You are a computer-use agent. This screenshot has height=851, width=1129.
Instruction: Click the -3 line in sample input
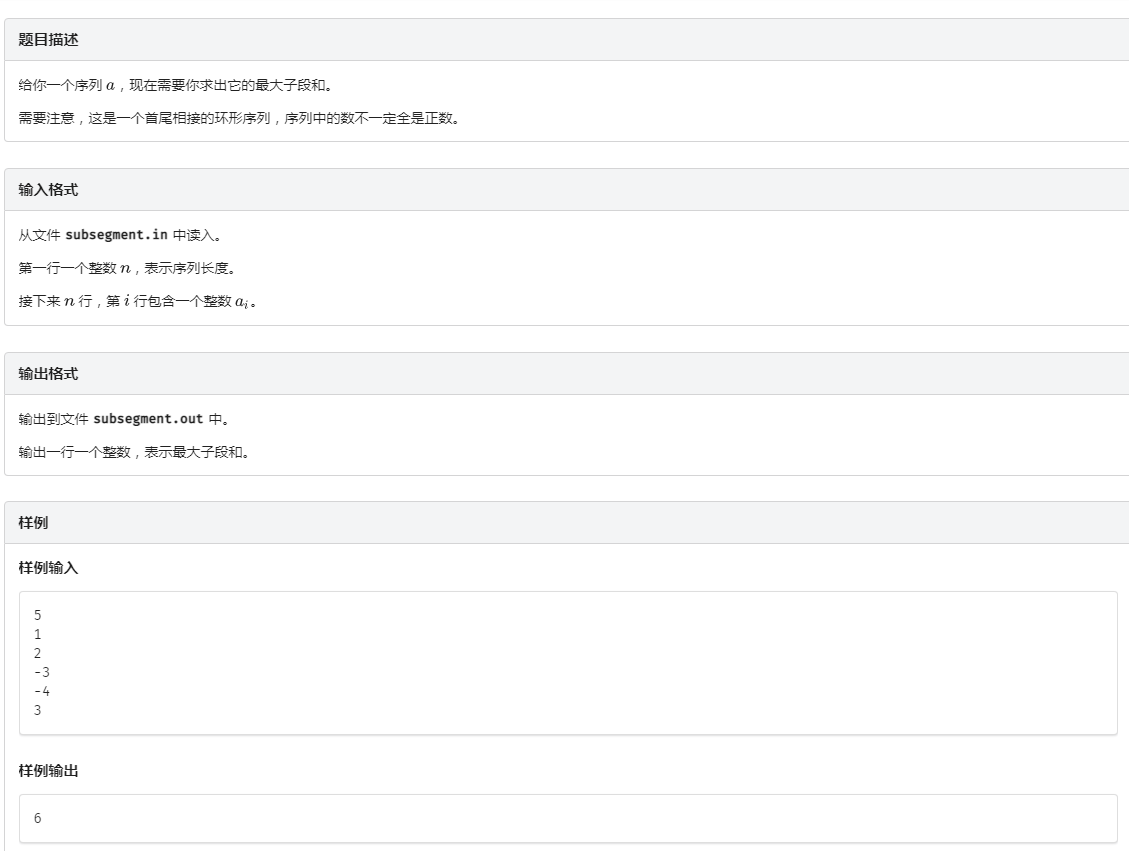[x=42, y=673]
